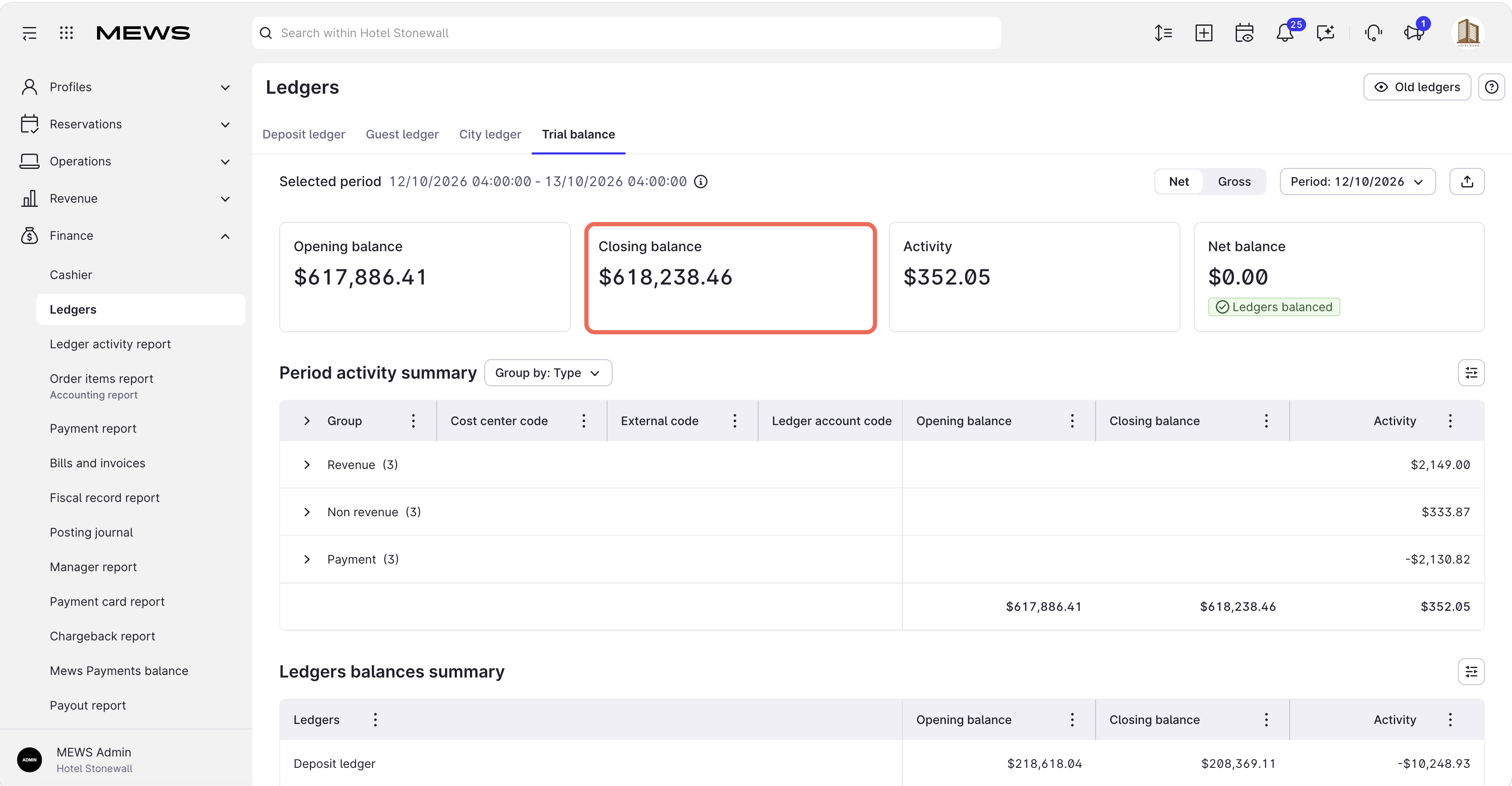
Task: Expand the Payment (3) row
Action: (x=306, y=559)
